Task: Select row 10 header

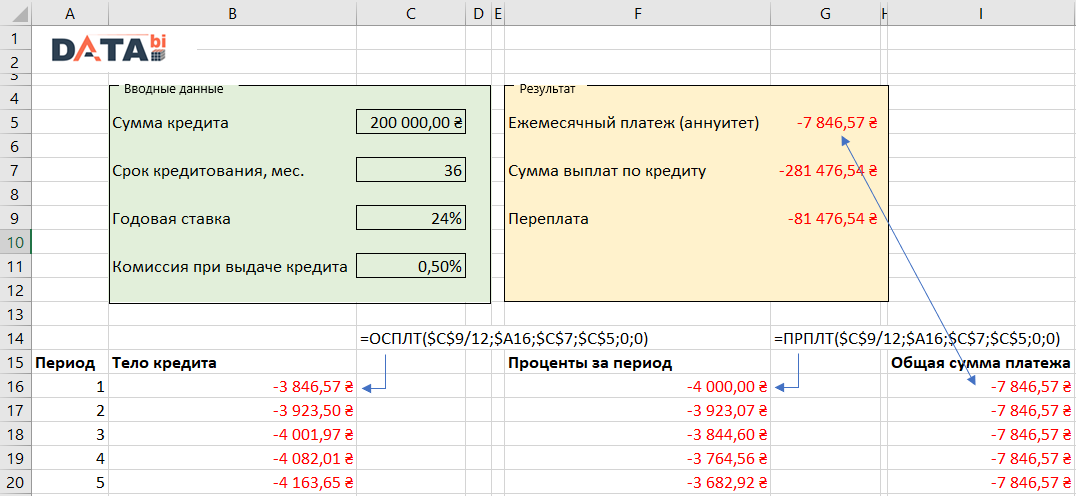Action: click(x=15, y=242)
